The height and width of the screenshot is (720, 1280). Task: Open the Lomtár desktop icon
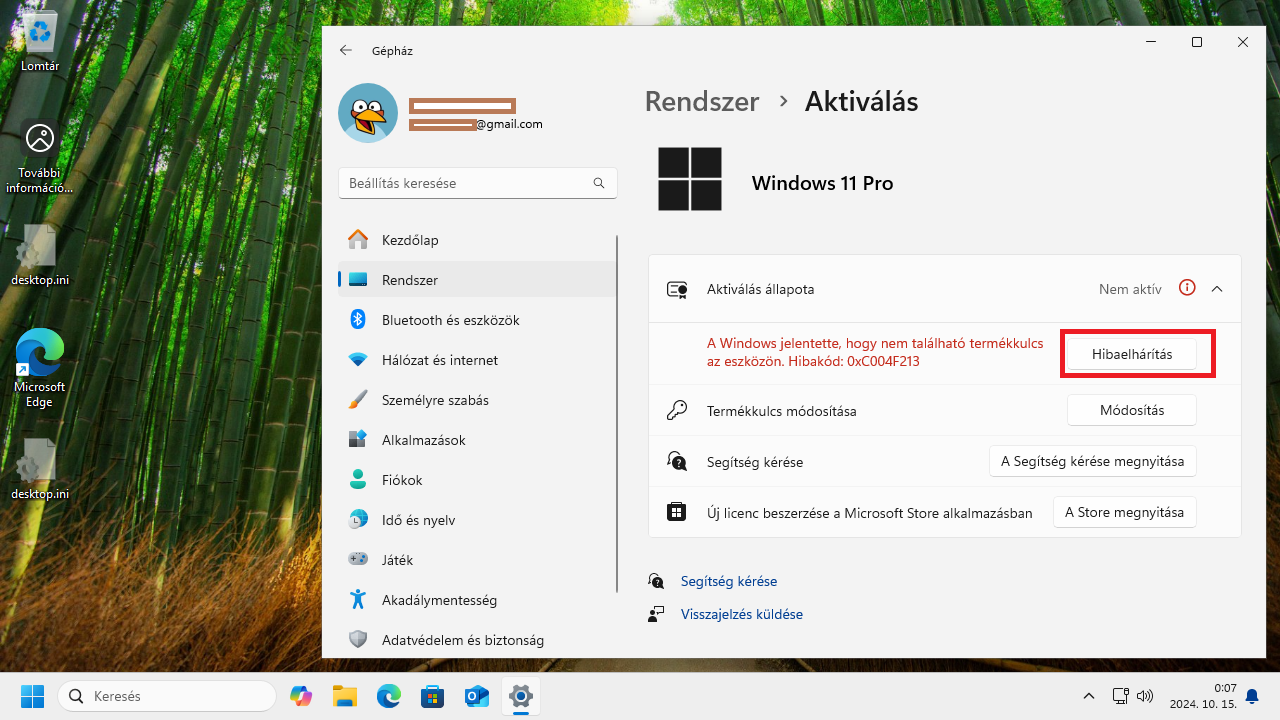click(x=40, y=42)
